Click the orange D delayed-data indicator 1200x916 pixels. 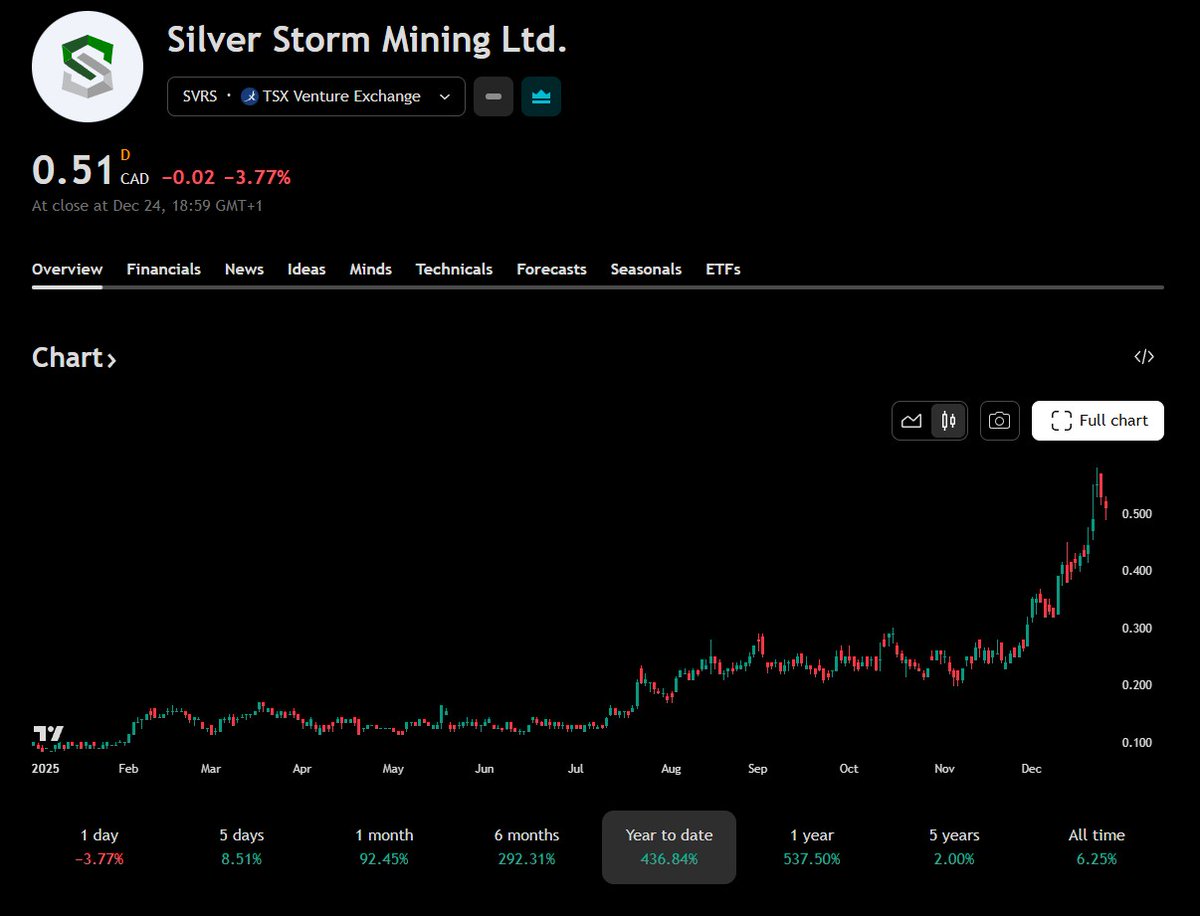pyautogui.click(x=125, y=155)
